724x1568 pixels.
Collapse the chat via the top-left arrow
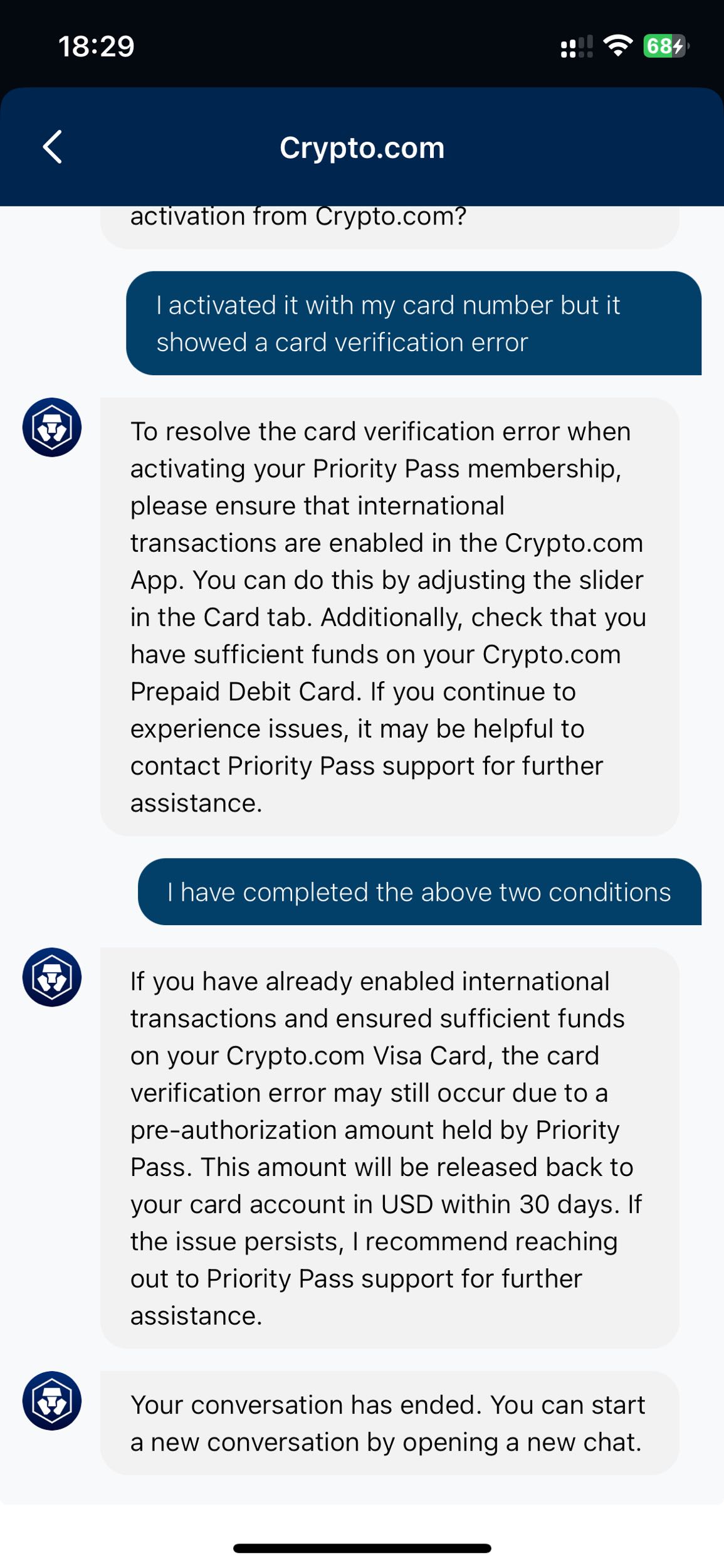point(53,147)
